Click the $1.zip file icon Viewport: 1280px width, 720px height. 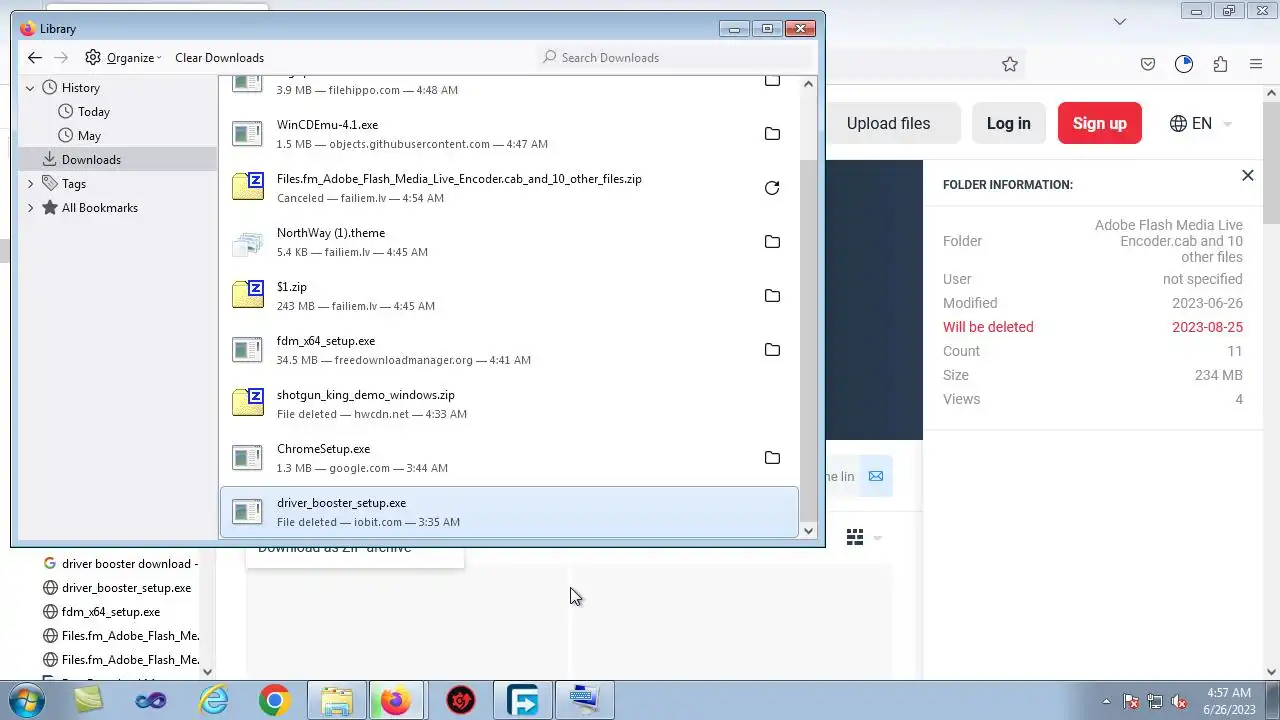[x=248, y=295]
